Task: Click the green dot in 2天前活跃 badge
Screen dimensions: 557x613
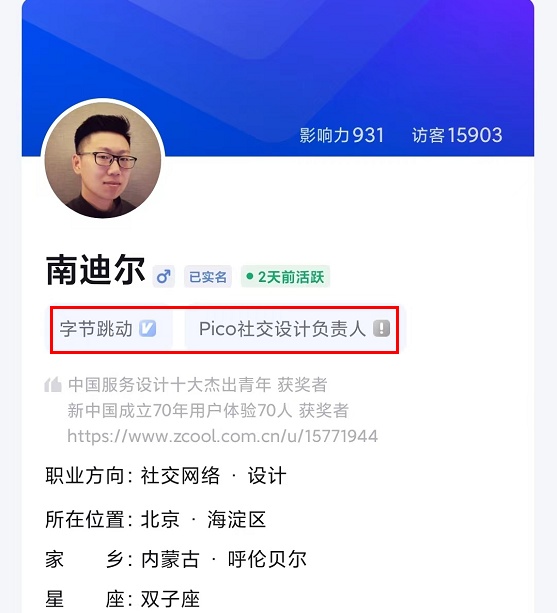Action: [249, 277]
